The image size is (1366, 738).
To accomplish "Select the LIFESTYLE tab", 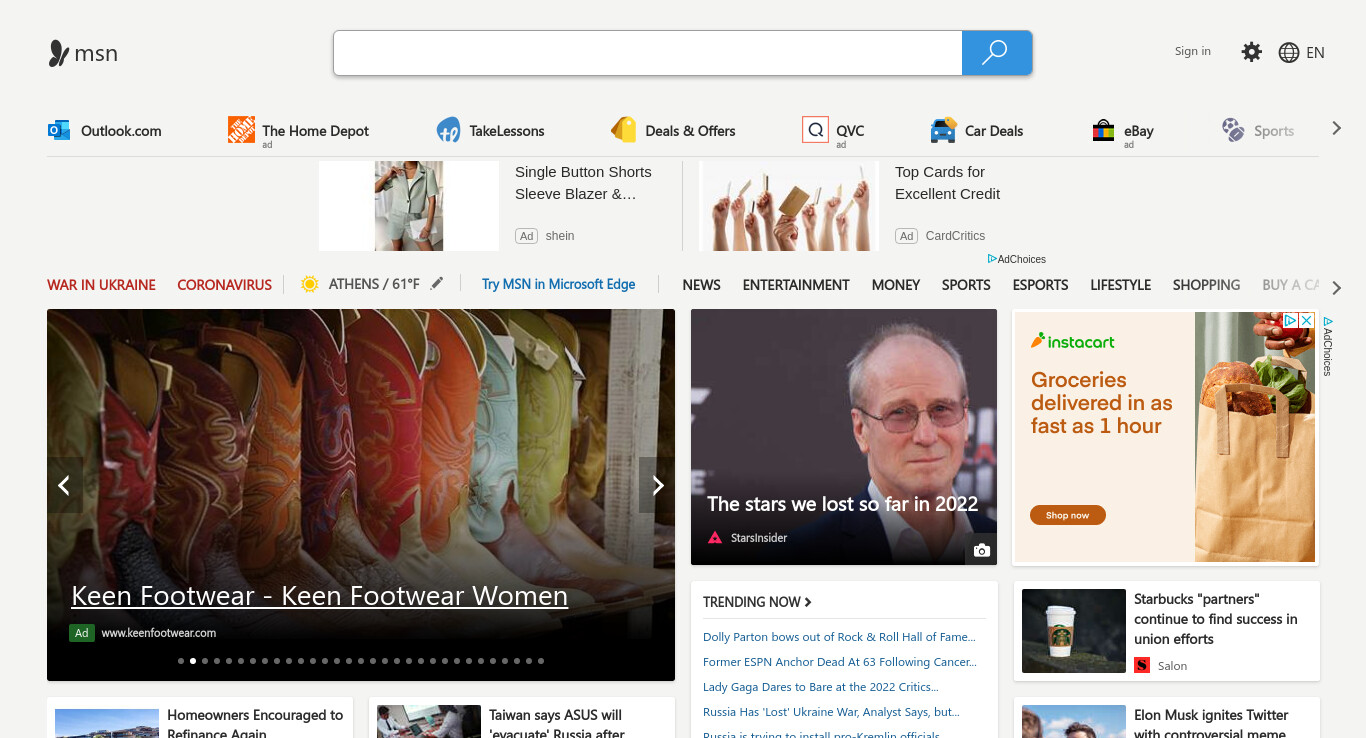I will tap(1120, 285).
